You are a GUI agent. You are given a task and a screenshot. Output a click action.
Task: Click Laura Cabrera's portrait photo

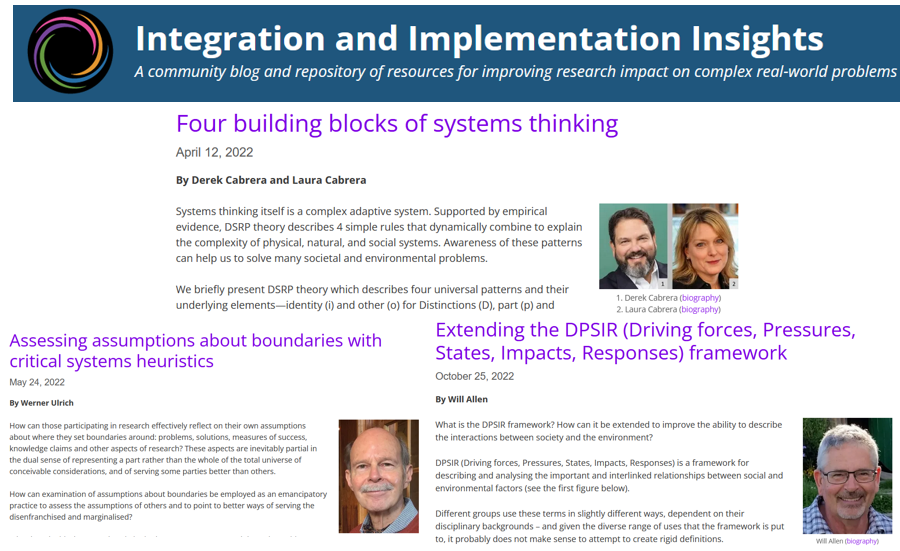tap(705, 246)
